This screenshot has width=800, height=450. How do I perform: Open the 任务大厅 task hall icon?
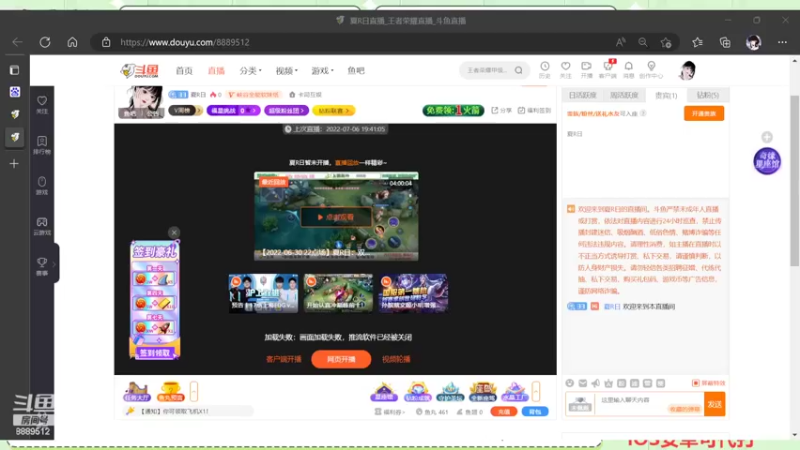coord(137,392)
